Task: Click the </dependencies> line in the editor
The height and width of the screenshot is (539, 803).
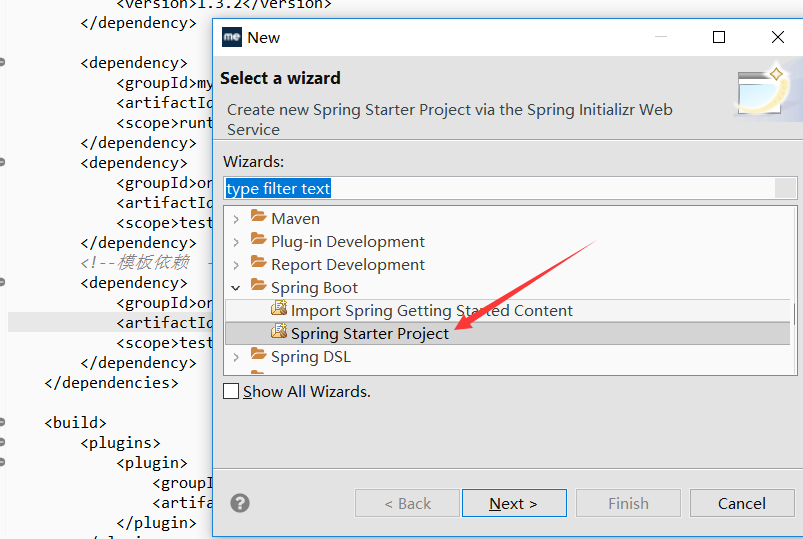Action: (x=112, y=383)
